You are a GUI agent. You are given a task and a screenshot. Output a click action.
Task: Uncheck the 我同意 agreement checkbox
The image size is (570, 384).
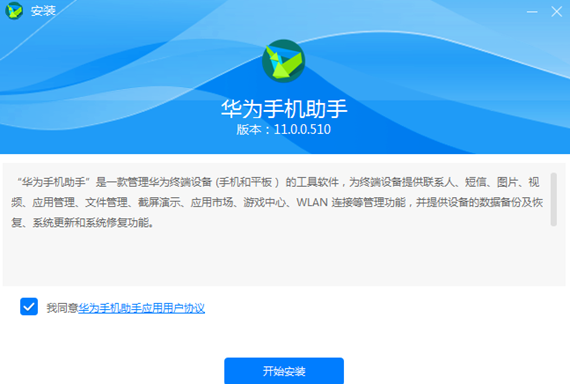click(x=29, y=307)
